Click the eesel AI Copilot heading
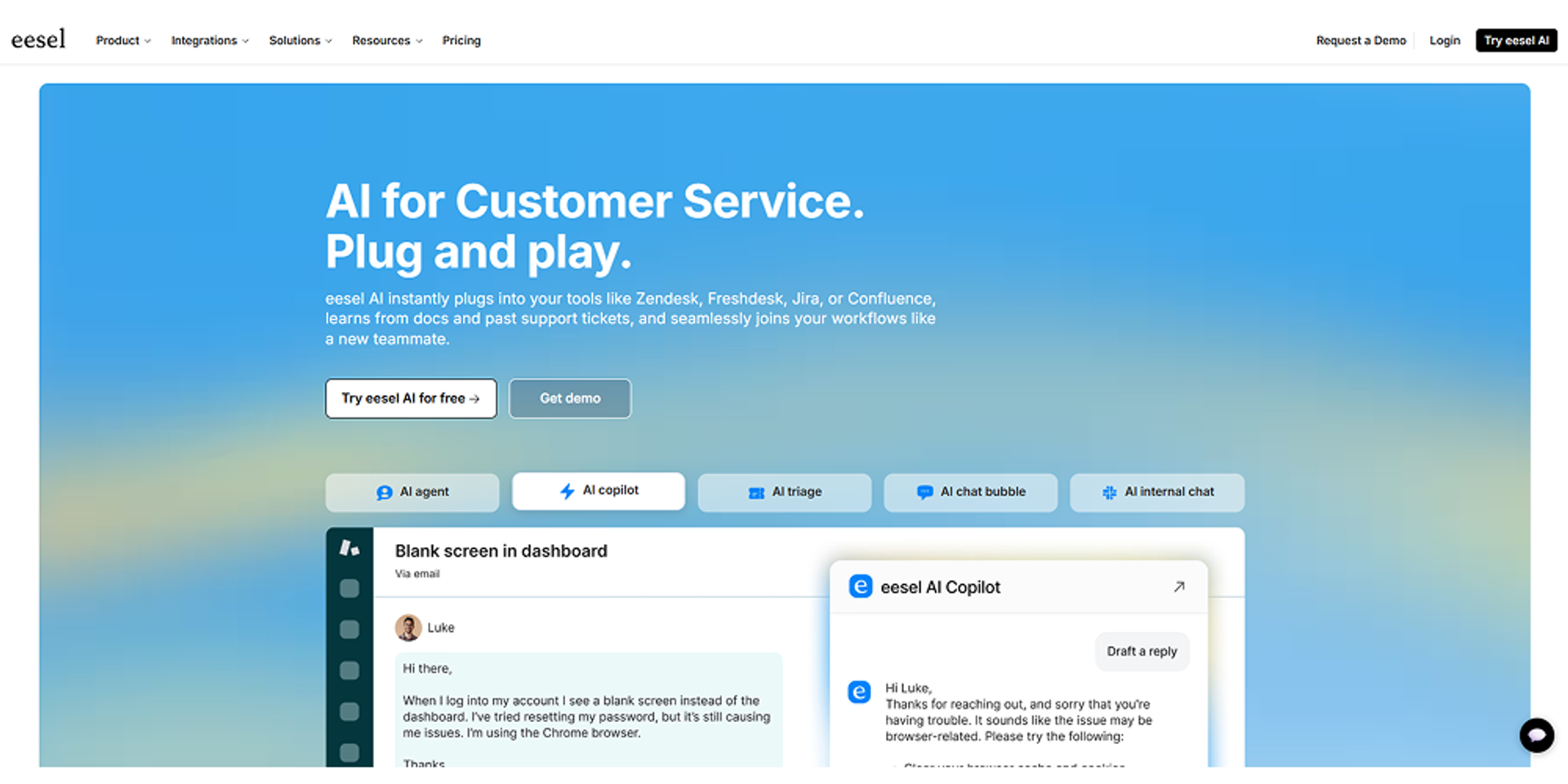1568x784 pixels. click(940, 587)
